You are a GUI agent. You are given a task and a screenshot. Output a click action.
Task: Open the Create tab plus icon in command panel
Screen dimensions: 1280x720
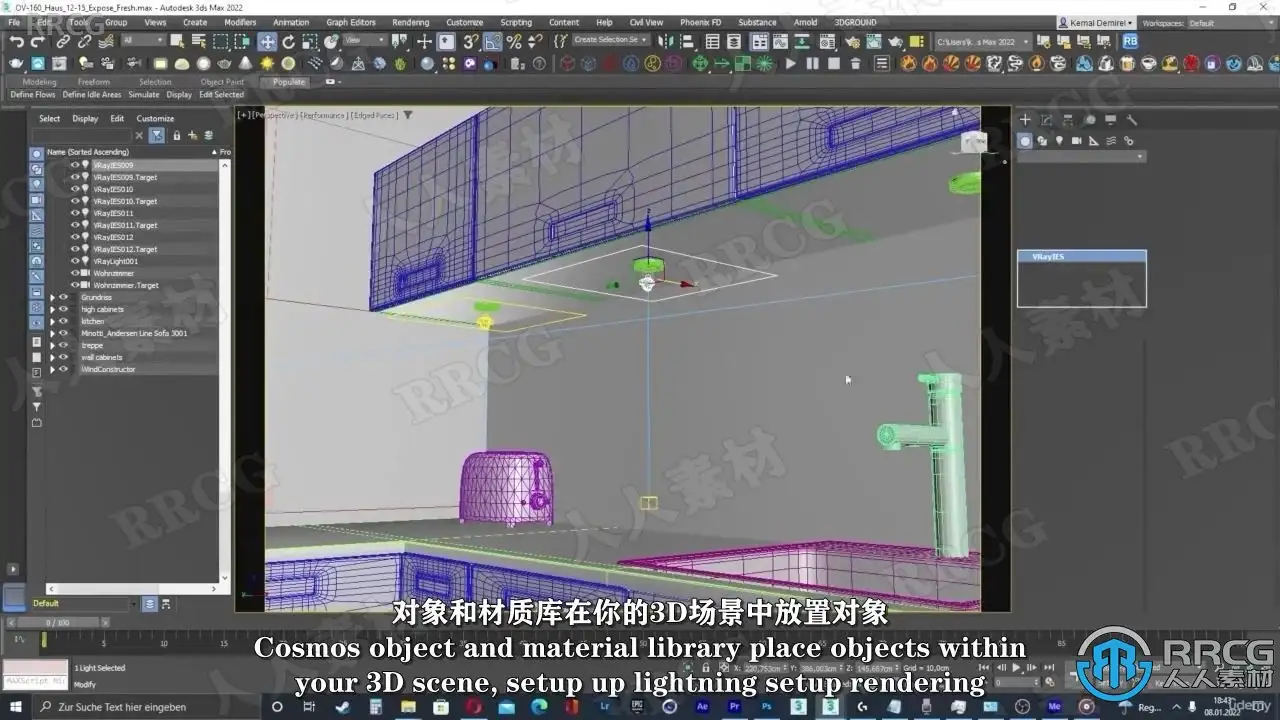(1025, 120)
